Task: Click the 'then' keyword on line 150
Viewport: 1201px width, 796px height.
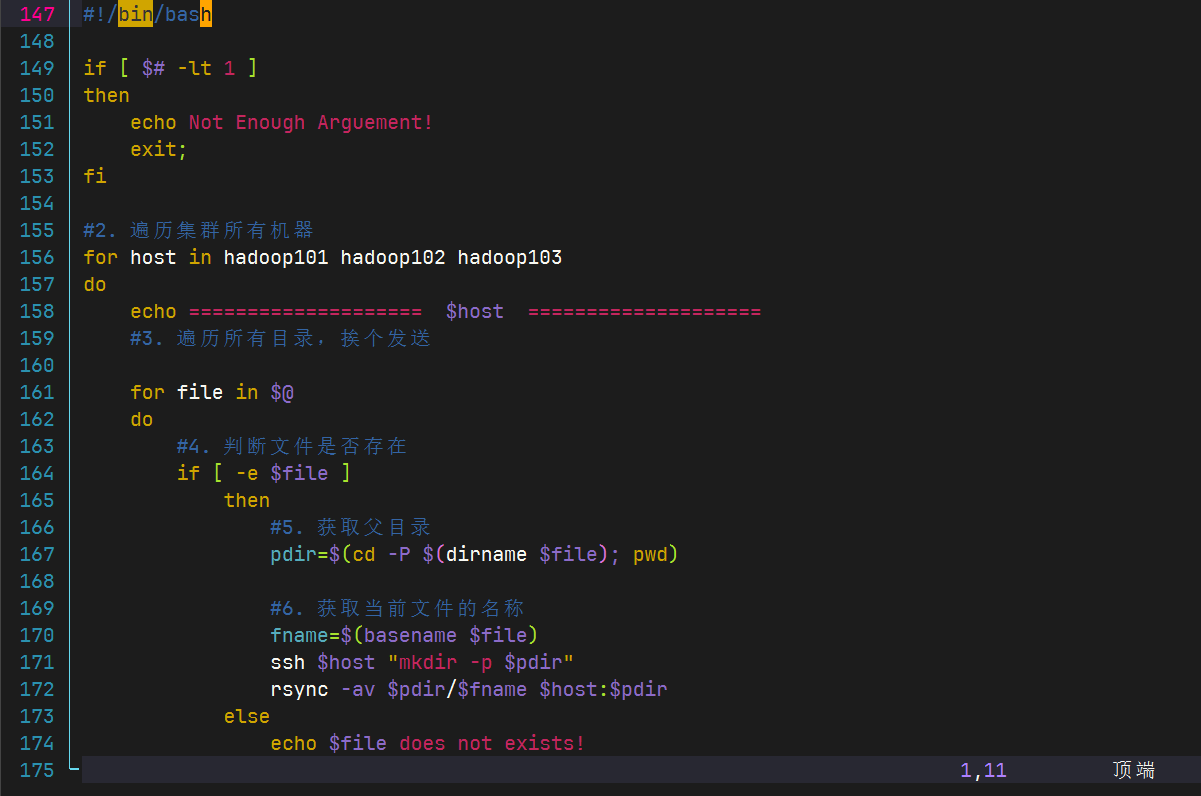Action: (x=107, y=95)
